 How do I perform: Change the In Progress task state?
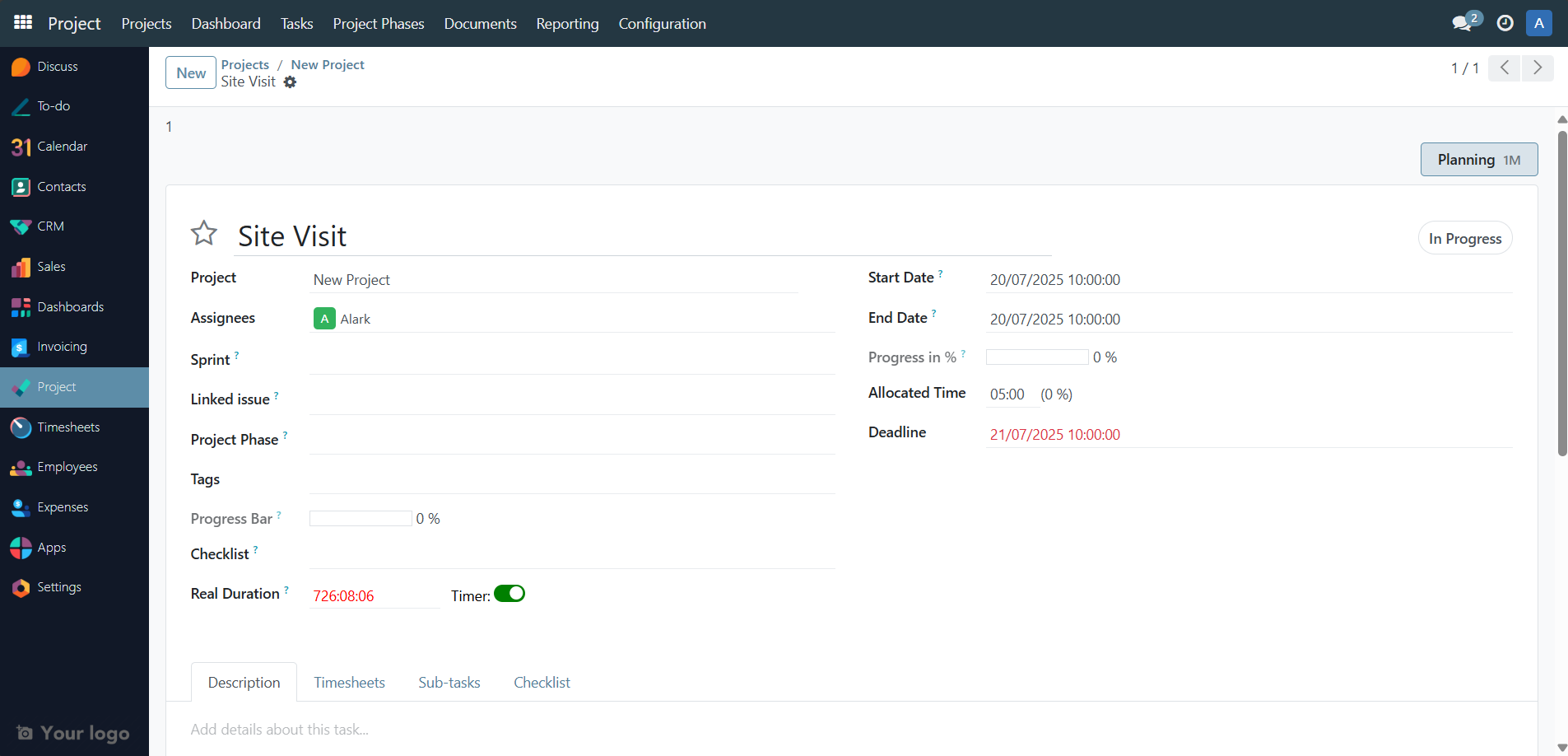(1464, 239)
